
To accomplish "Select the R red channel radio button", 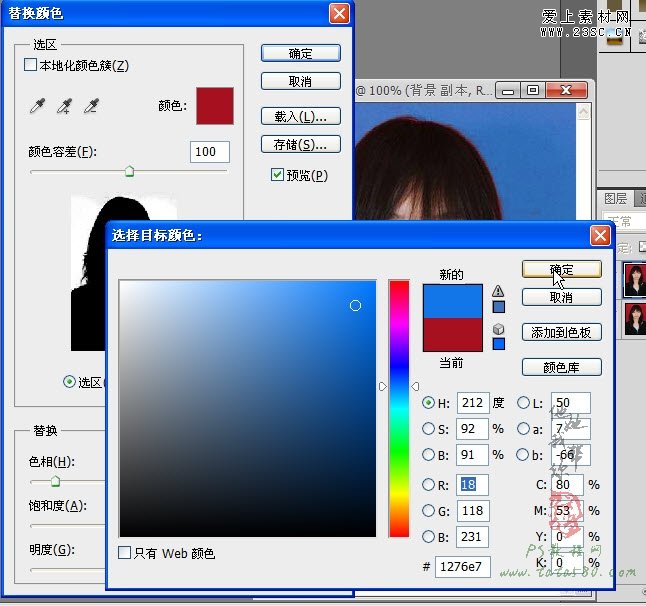I will point(429,484).
